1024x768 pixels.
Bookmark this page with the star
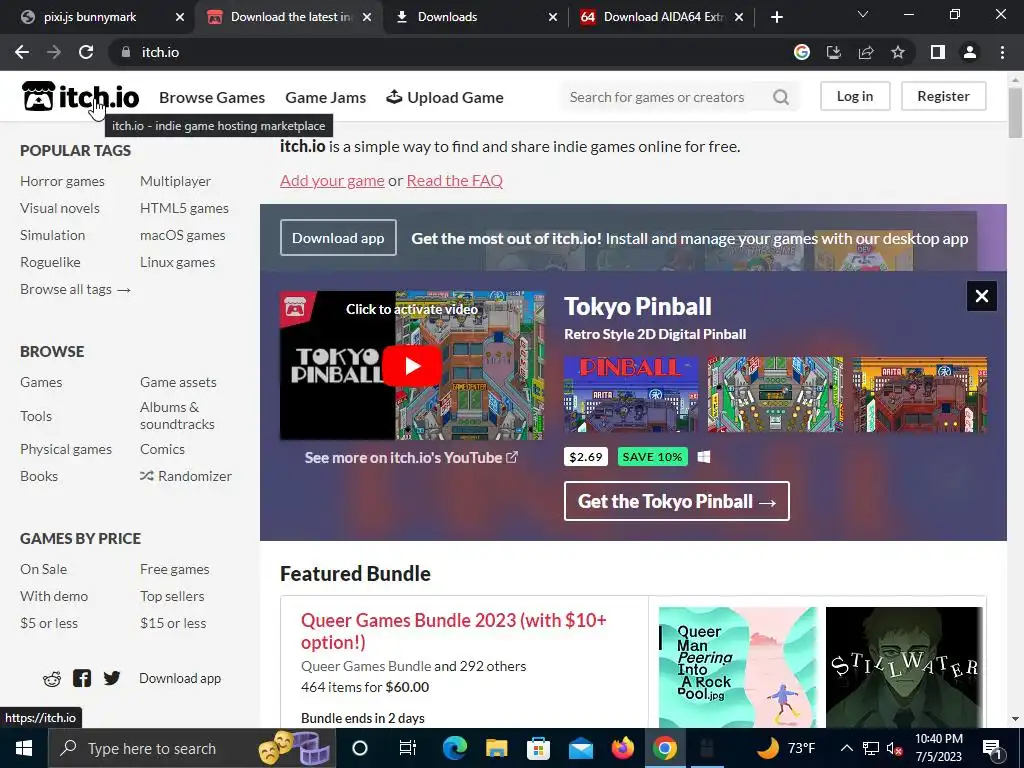(x=898, y=52)
